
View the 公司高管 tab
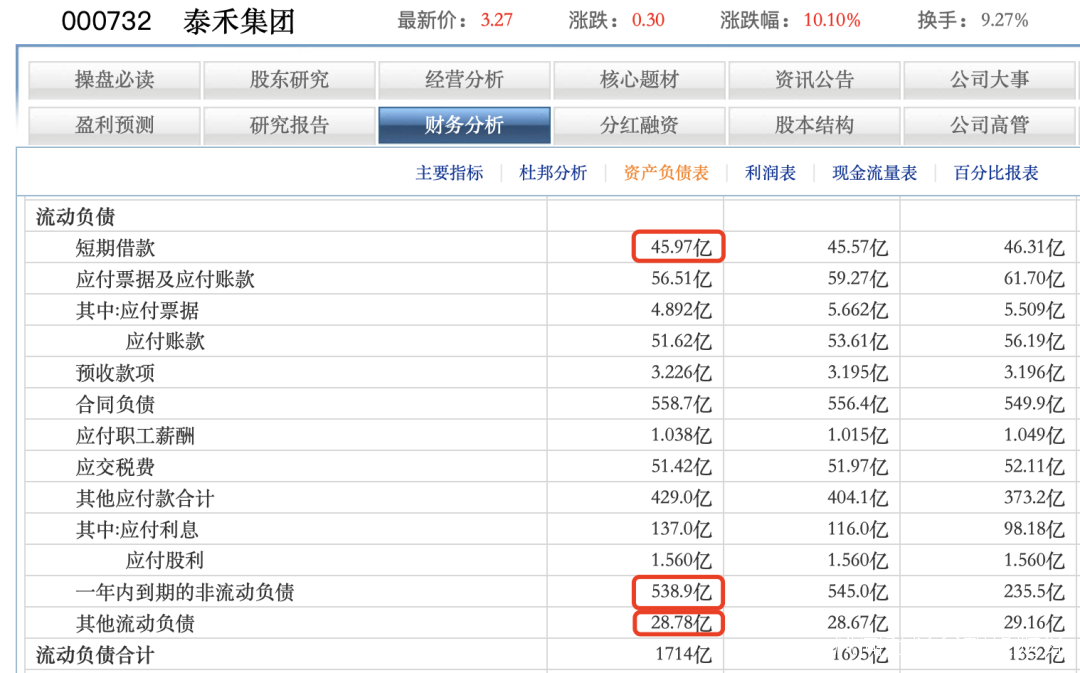pos(990,125)
